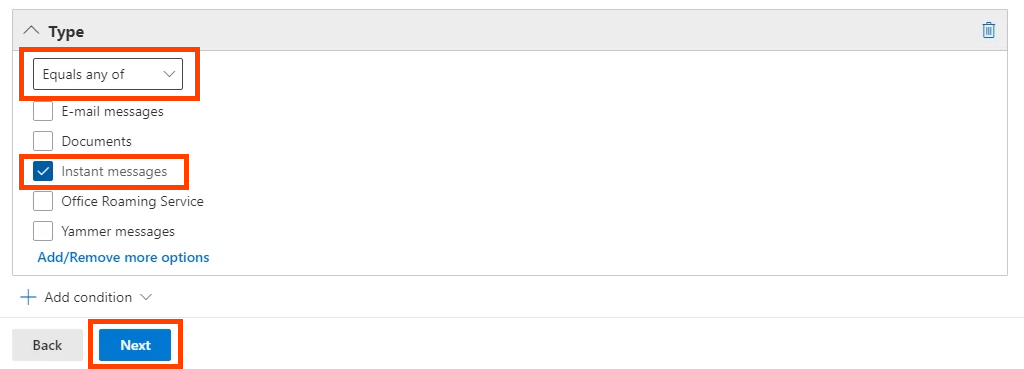Viewport: 1024px width, 369px height.
Task: Click the Yammer messages label text
Action: (x=118, y=231)
